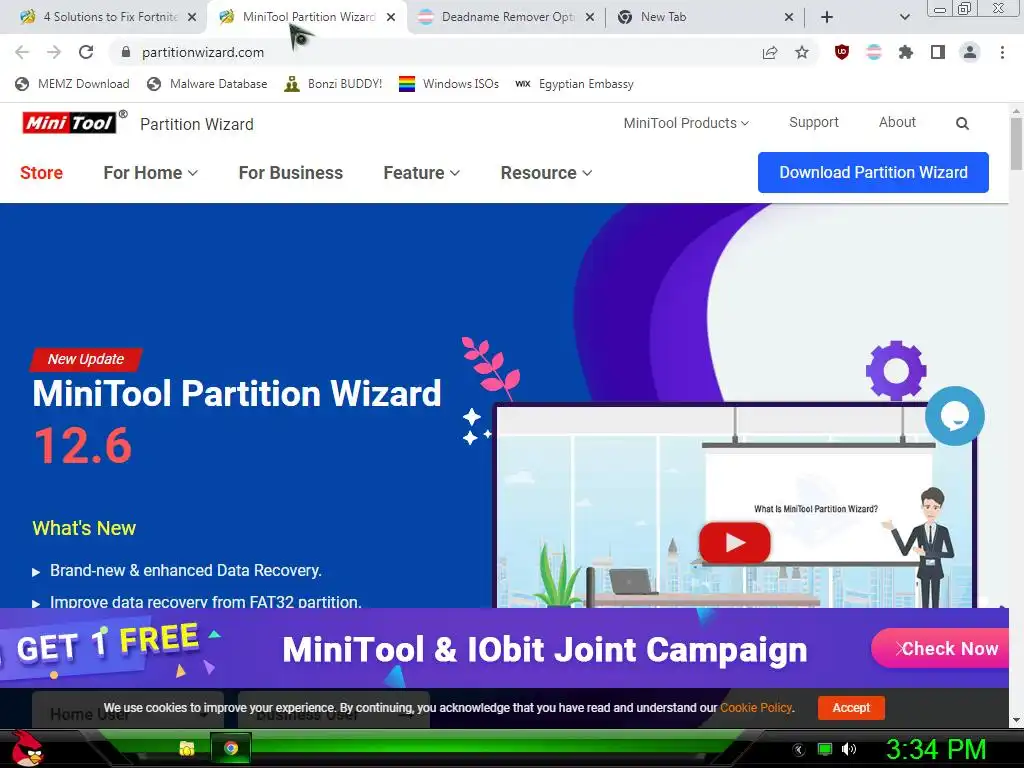Click the browser forward arrow

pyautogui.click(x=54, y=52)
